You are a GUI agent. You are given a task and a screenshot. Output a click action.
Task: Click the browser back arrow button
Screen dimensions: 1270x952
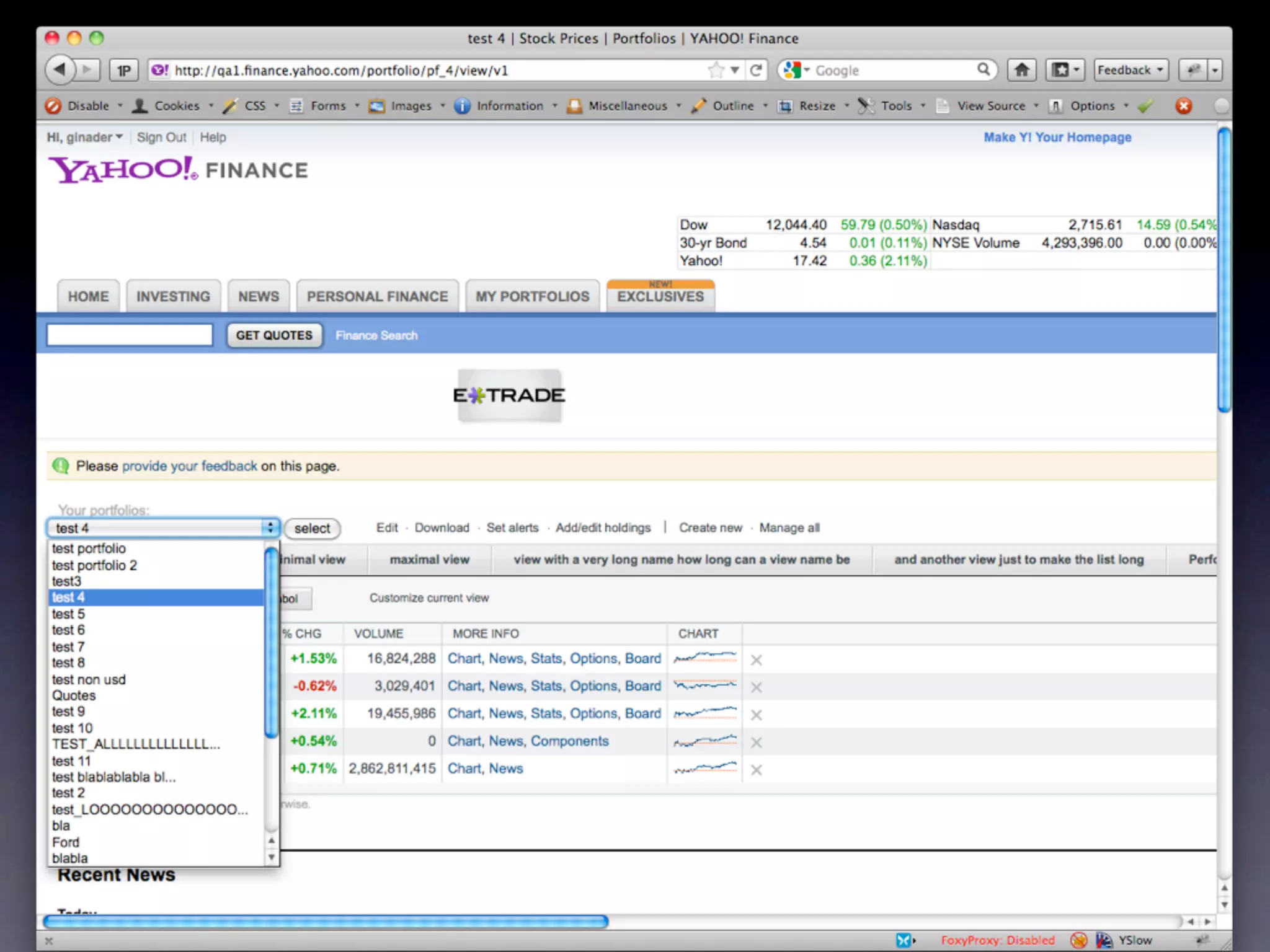click(x=60, y=70)
